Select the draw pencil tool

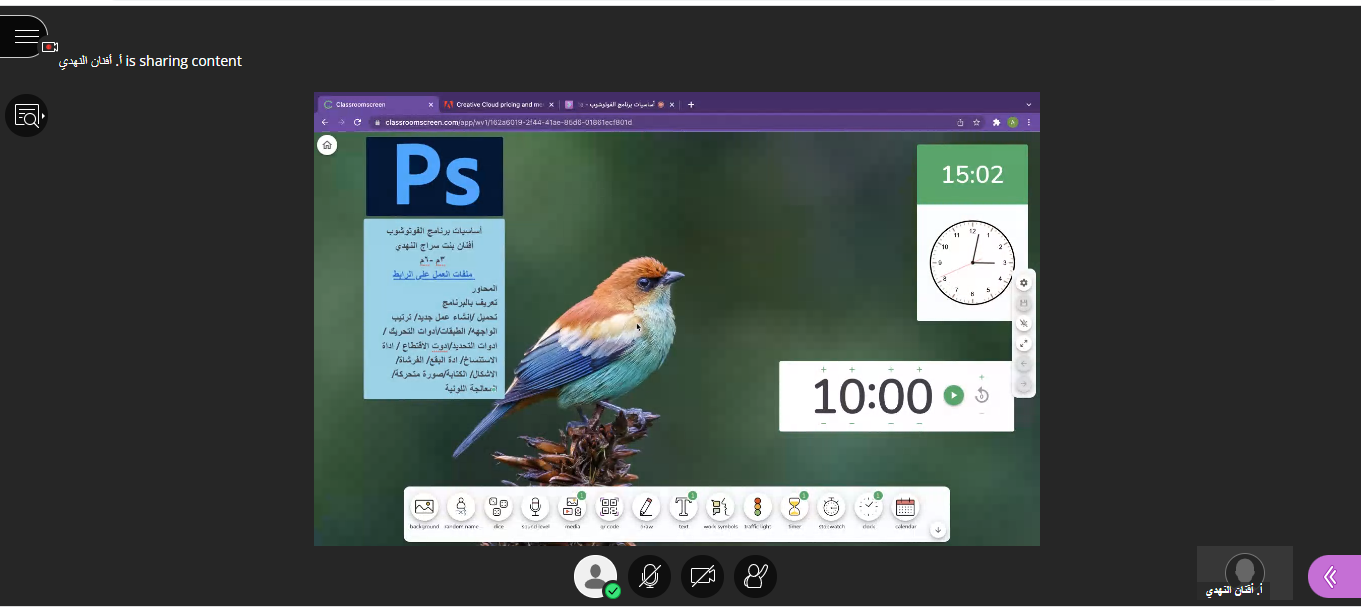click(x=646, y=508)
